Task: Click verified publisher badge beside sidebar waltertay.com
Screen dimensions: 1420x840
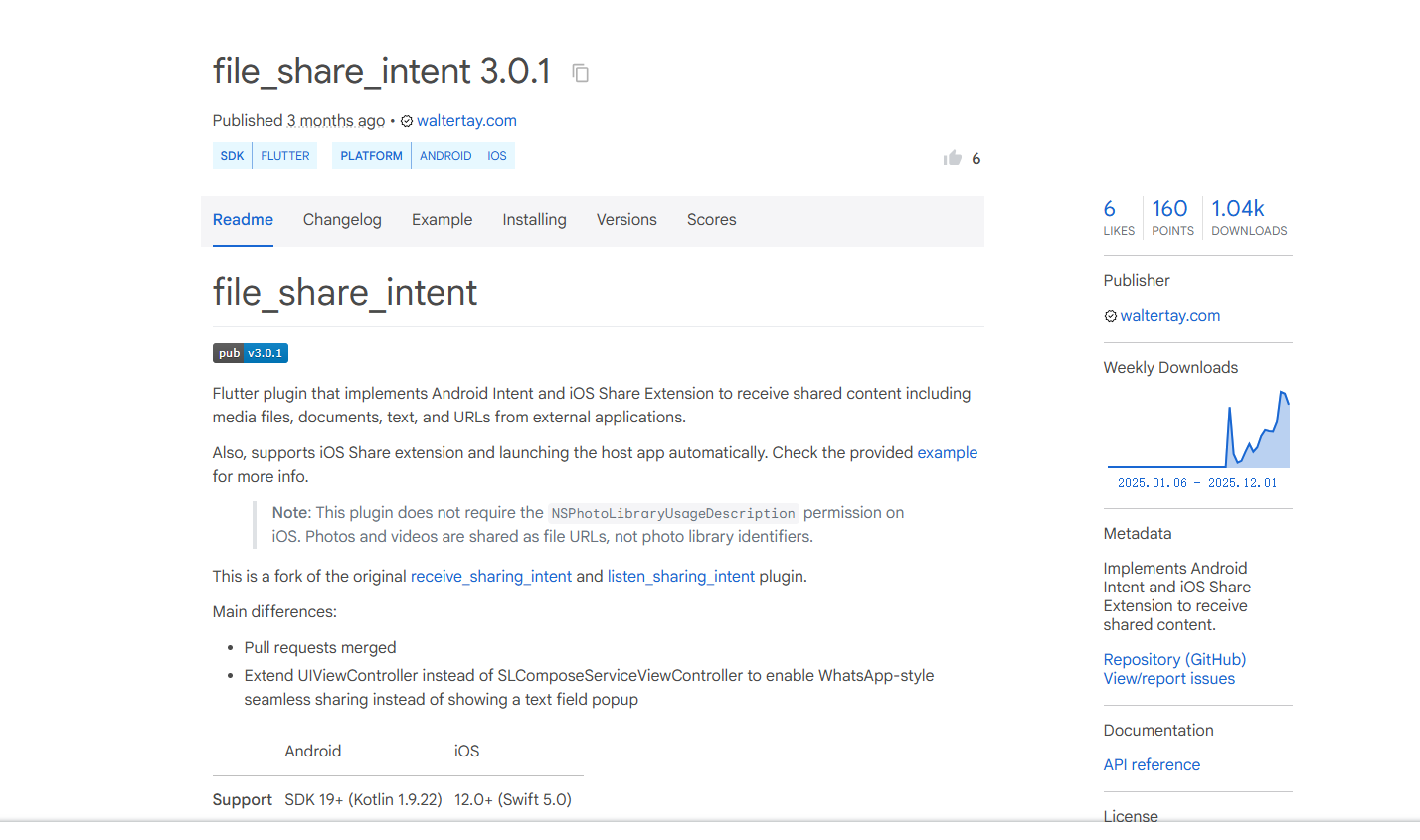Action: (1110, 316)
